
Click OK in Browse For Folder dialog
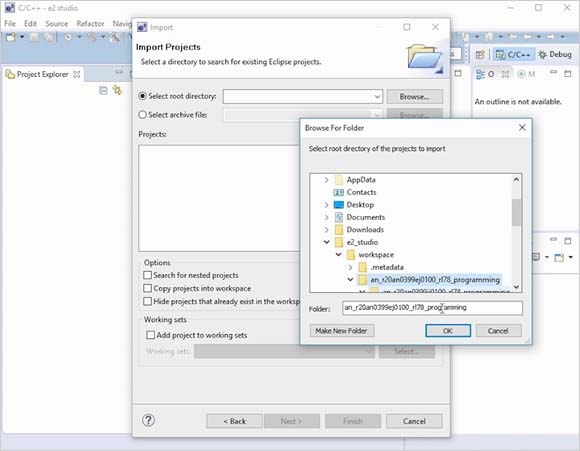point(448,331)
